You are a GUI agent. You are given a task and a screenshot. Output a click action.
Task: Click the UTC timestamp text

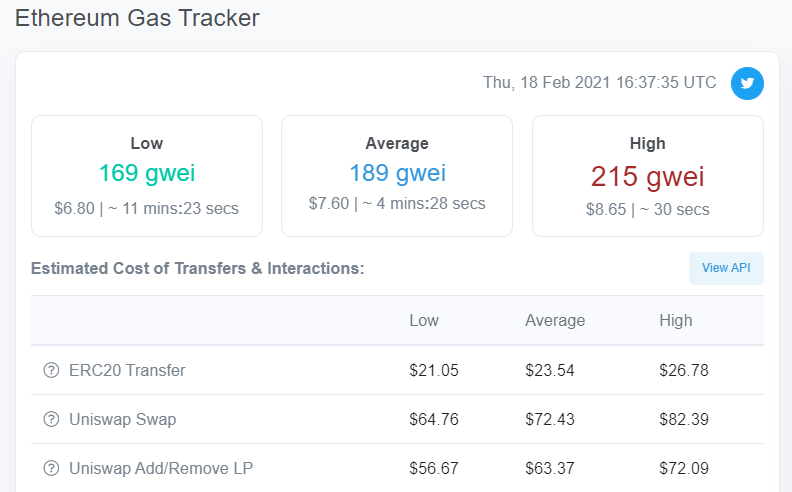click(600, 82)
